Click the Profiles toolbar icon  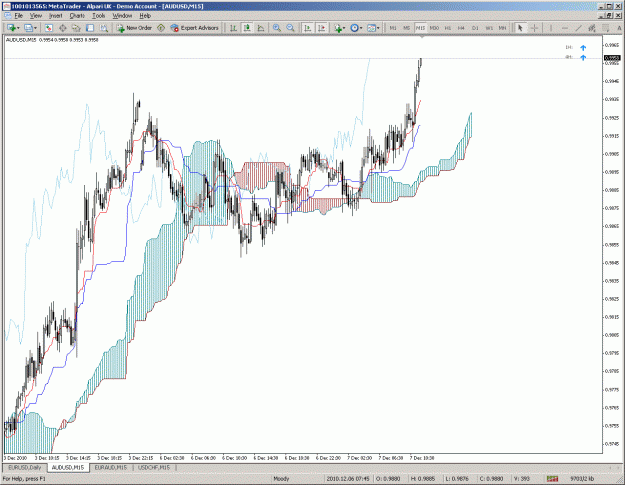[28, 28]
